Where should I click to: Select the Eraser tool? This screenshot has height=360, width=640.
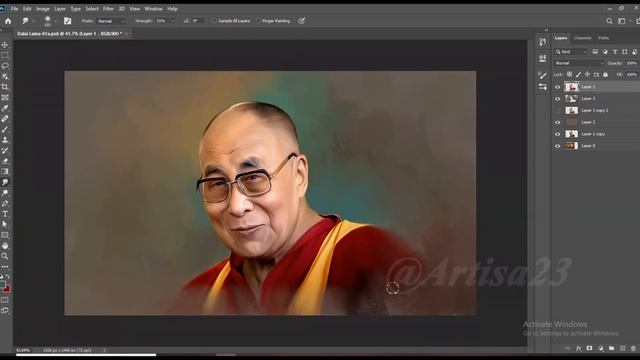(x=5, y=161)
